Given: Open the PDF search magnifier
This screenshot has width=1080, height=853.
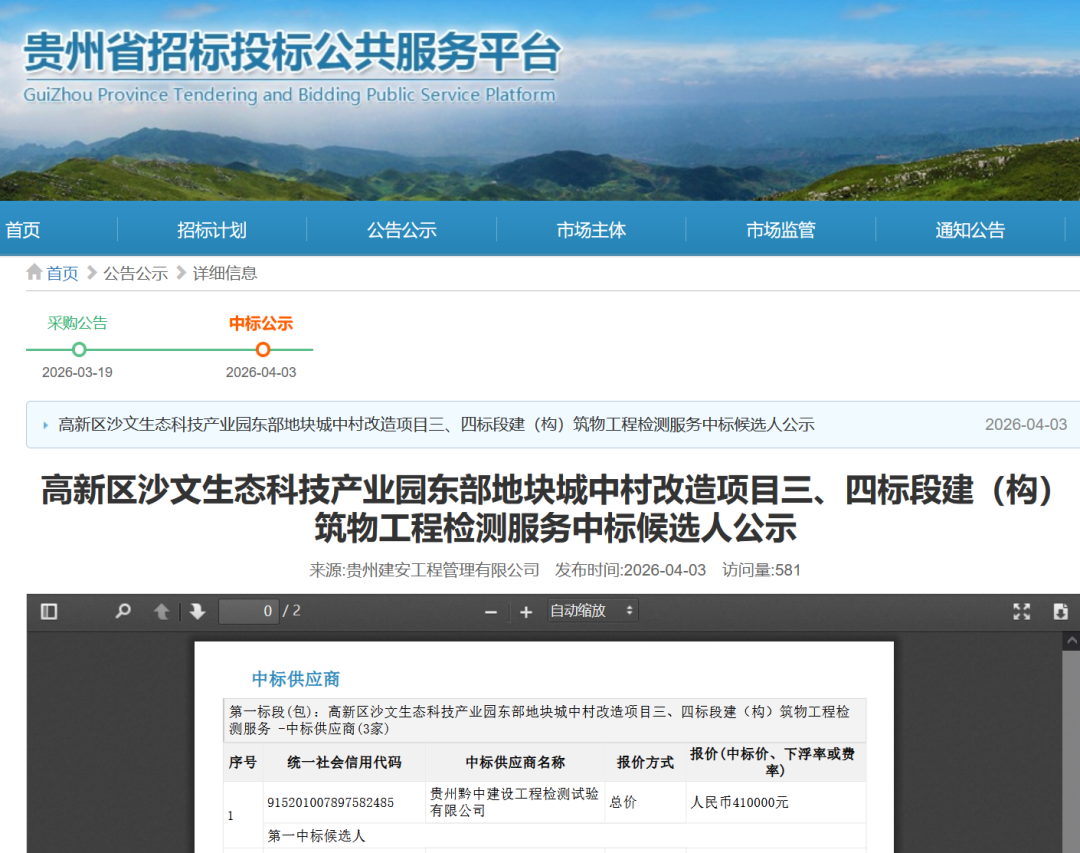Looking at the screenshot, I should 123,611.
